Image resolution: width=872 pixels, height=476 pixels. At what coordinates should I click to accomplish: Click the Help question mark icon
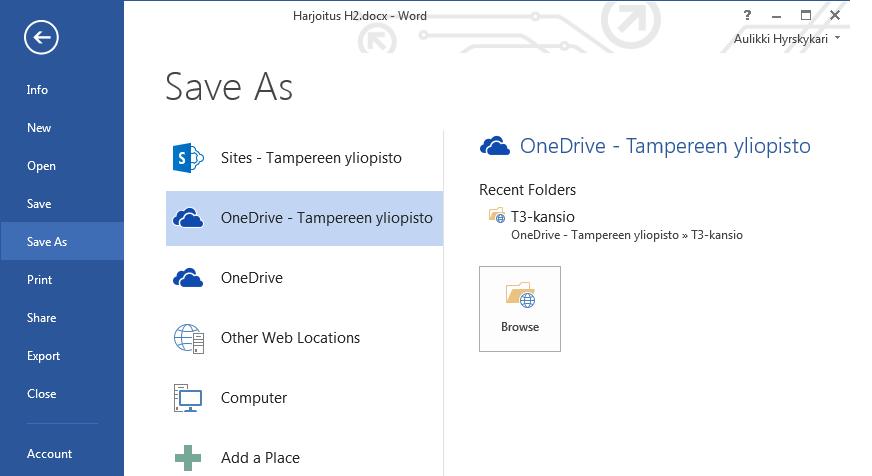[x=747, y=15]
